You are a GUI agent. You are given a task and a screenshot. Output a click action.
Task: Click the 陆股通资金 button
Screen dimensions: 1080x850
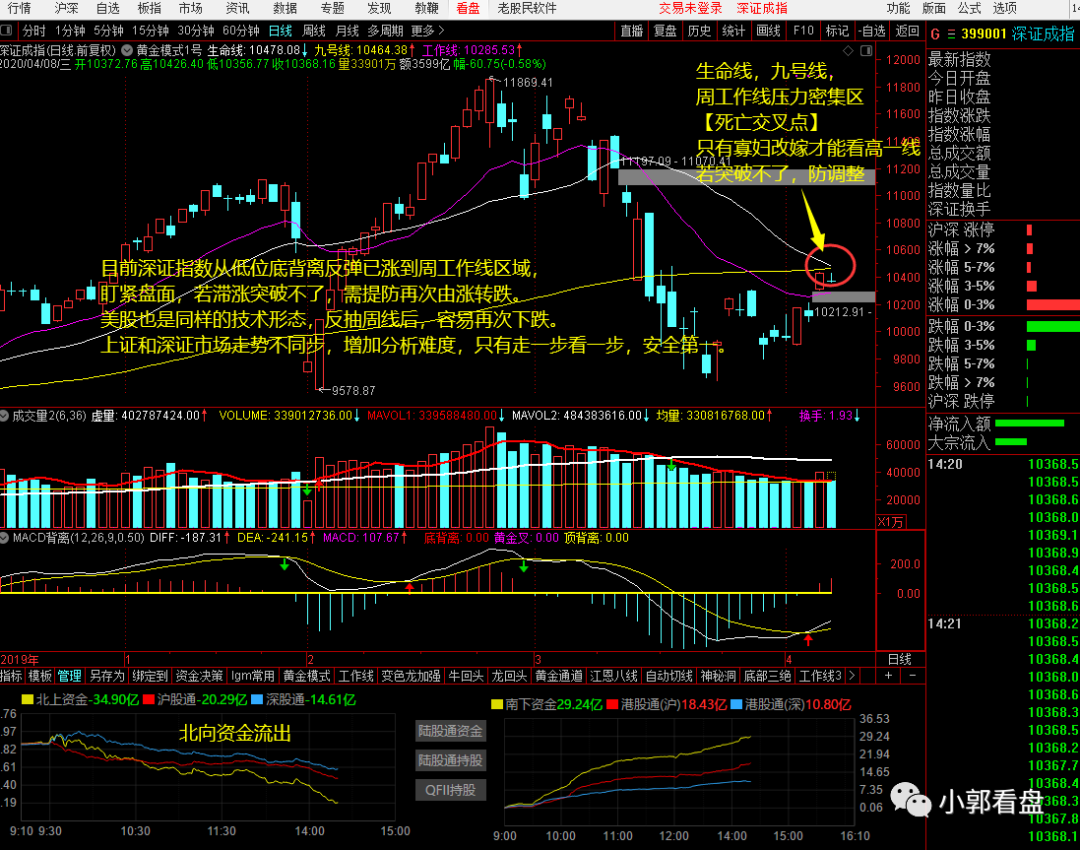click(450, 731)
